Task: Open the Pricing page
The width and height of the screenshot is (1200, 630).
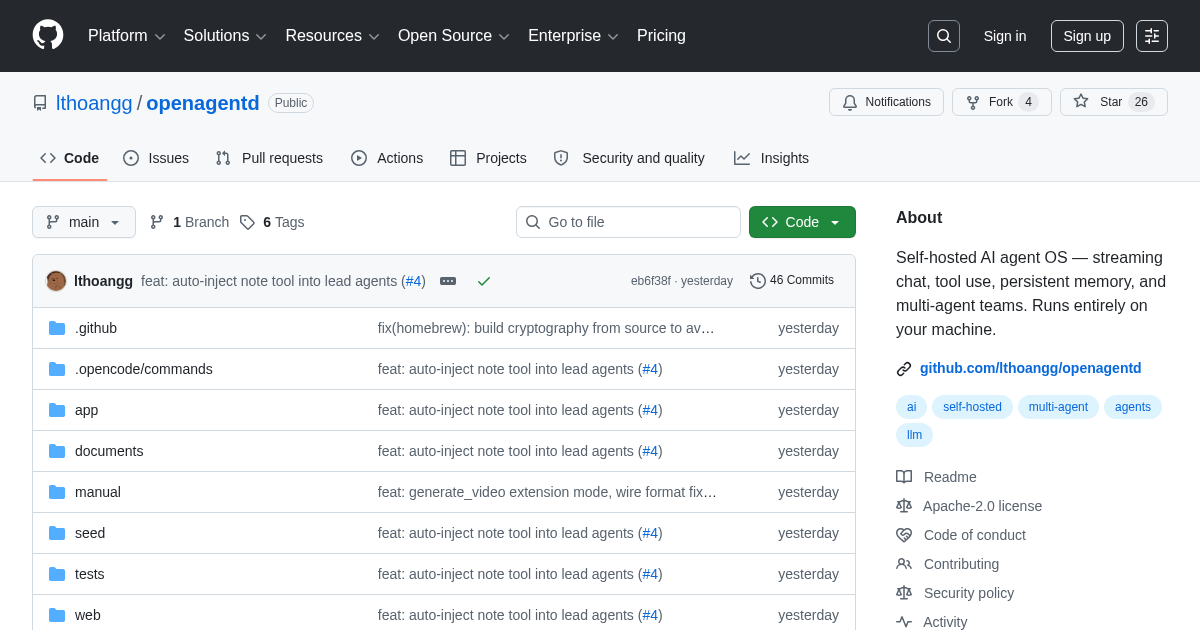Action: (x=661, y=36)
